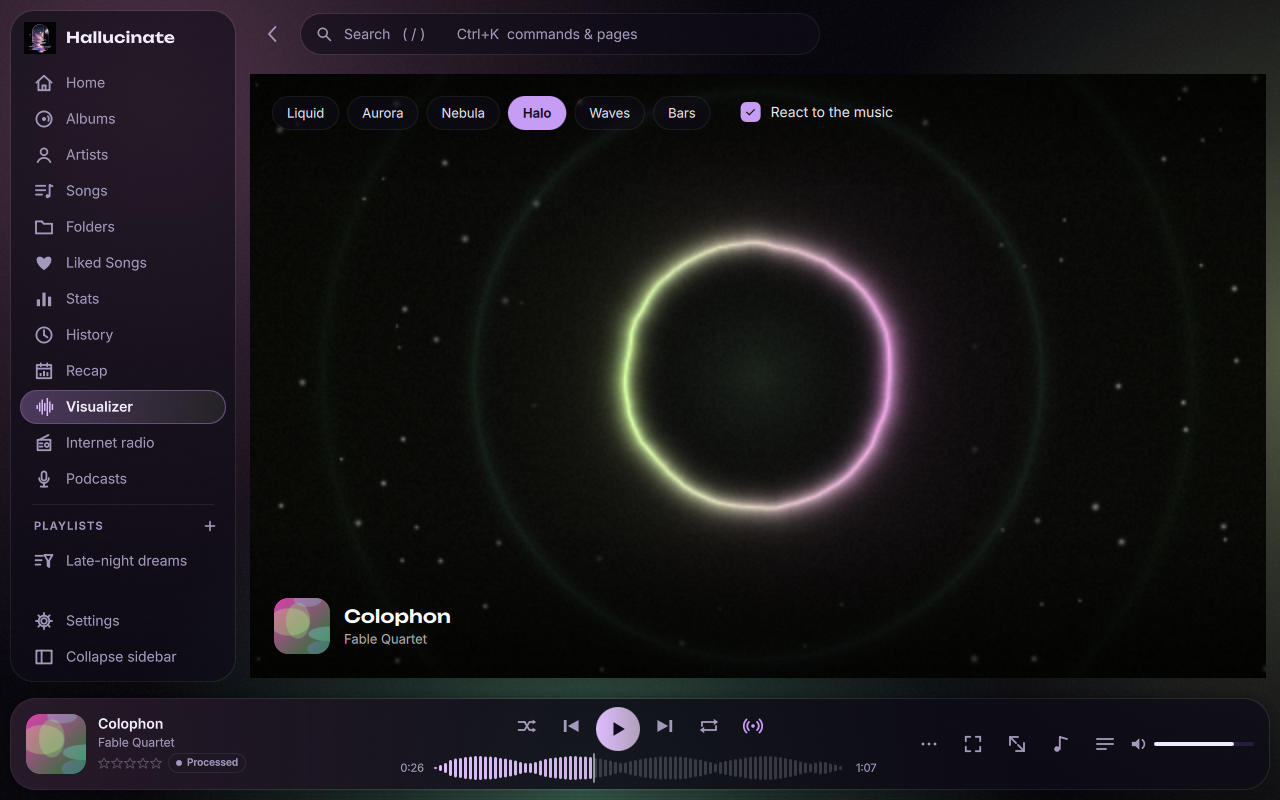Viewport: 1280px width, 800px height.
Task: Add a new playlist with plus icon
Action: click(210, 526)
